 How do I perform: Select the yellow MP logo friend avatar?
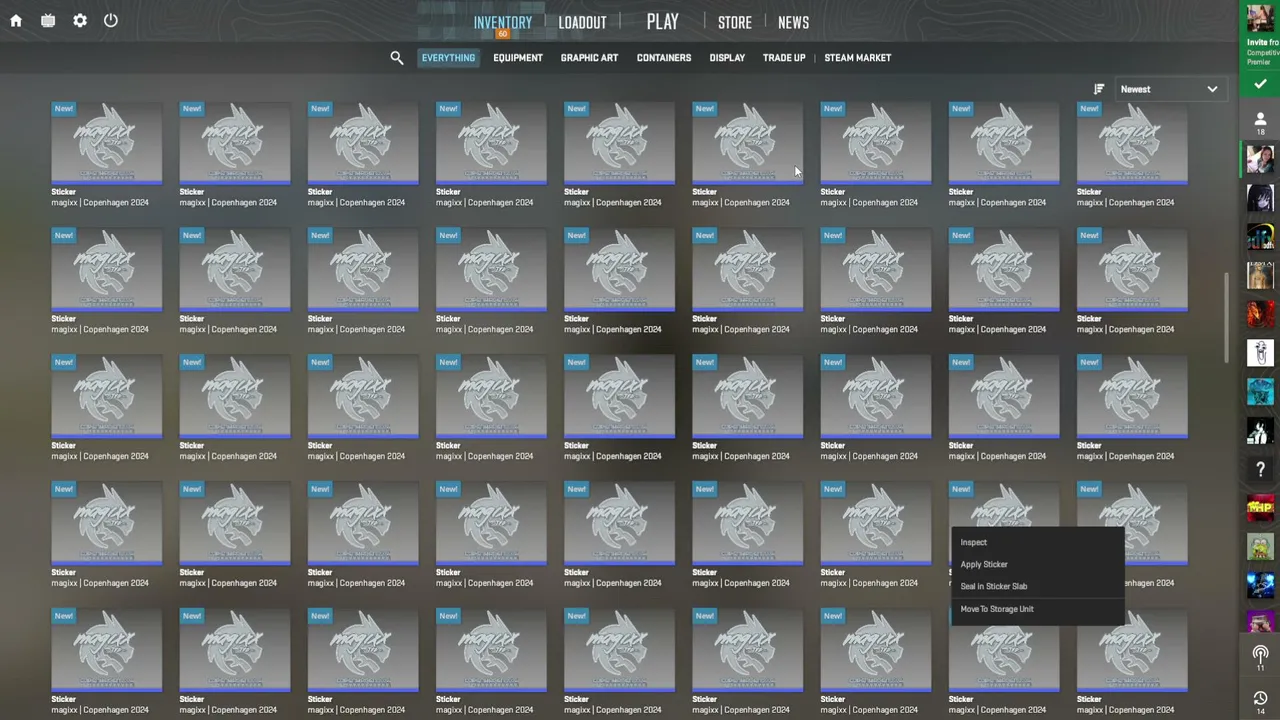(1260, 508)
